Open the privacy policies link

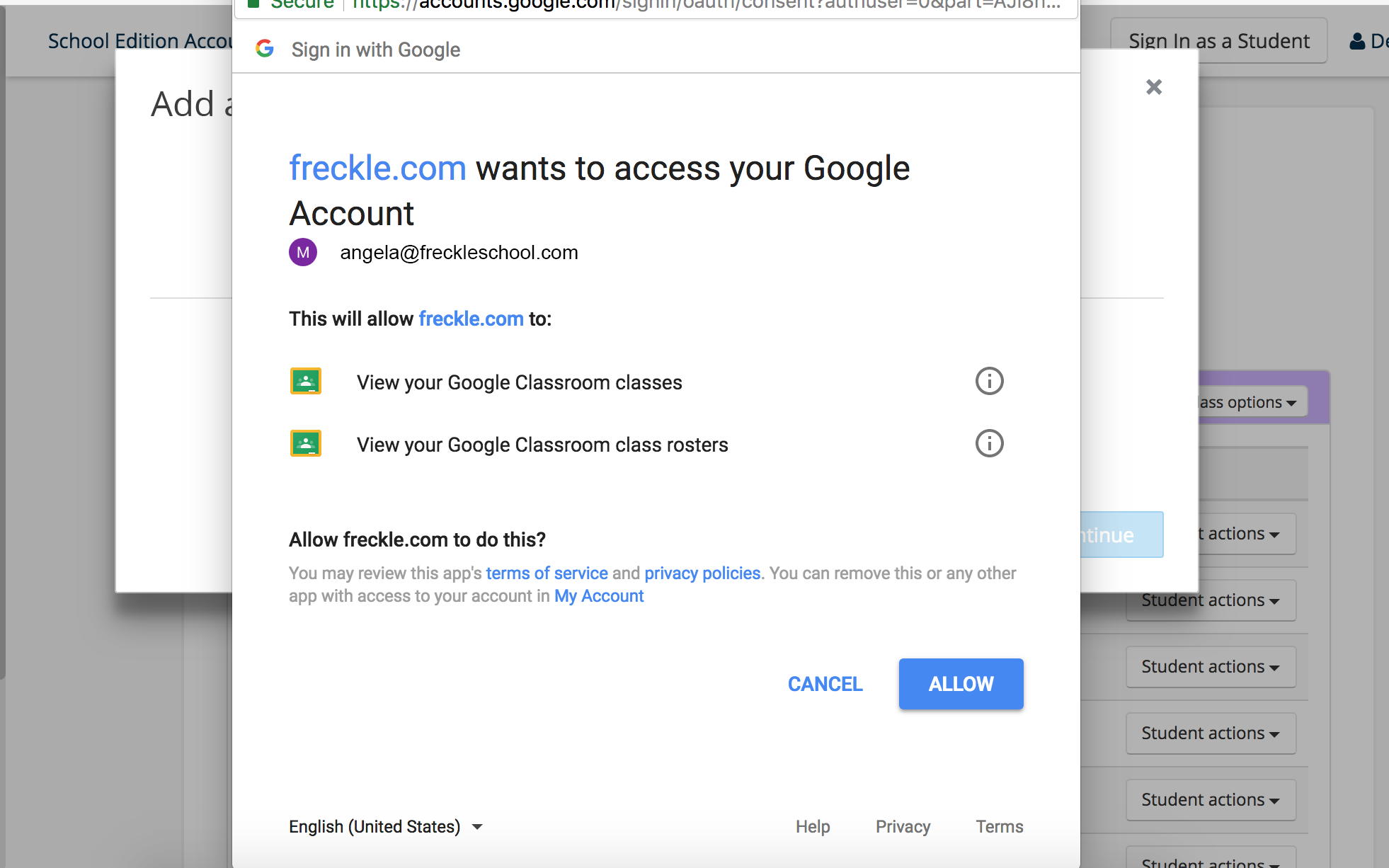pyautogui.click(x=702, y=573)
